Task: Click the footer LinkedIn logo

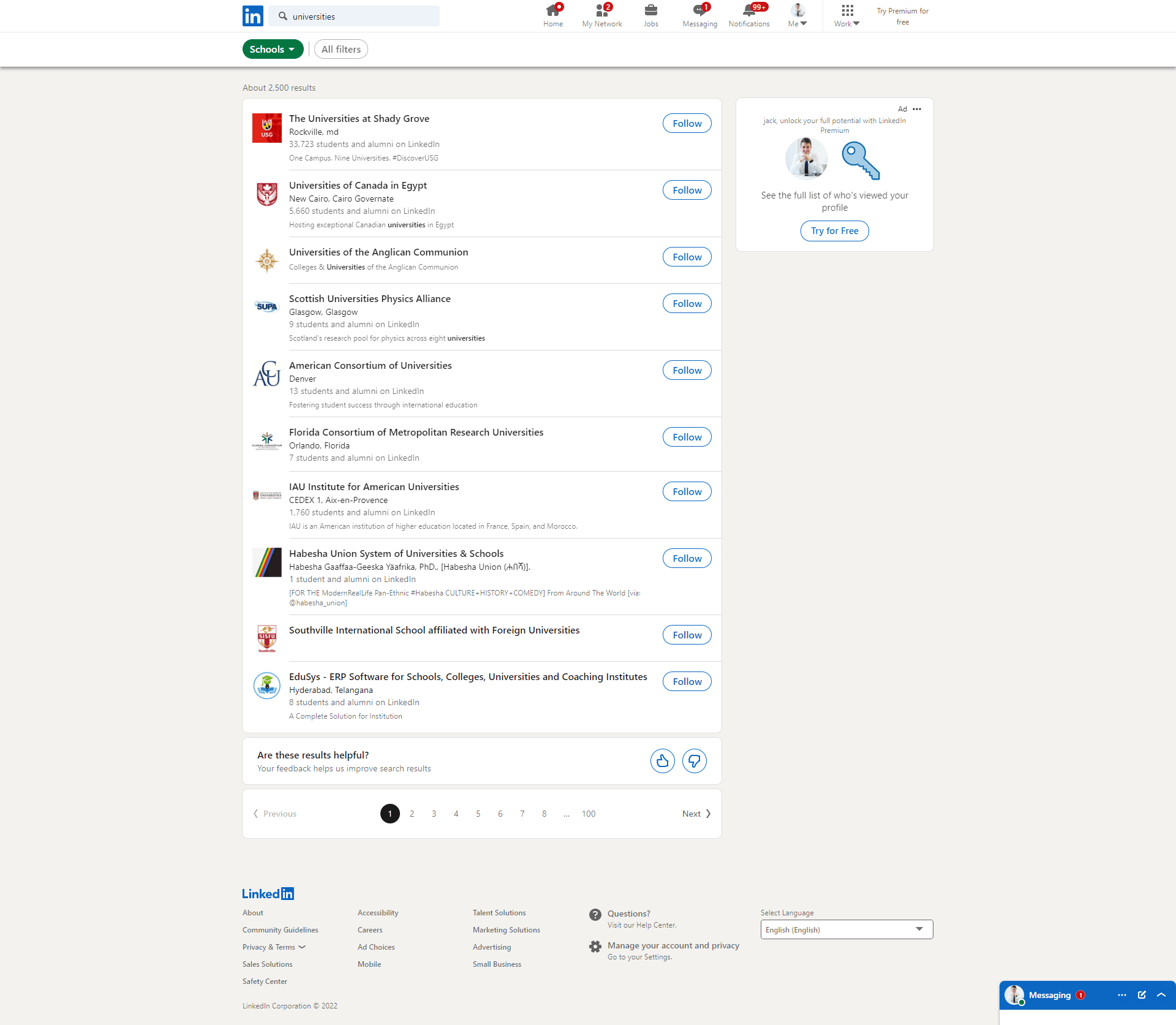Action: pyautogui.click(x=268, y=894)
